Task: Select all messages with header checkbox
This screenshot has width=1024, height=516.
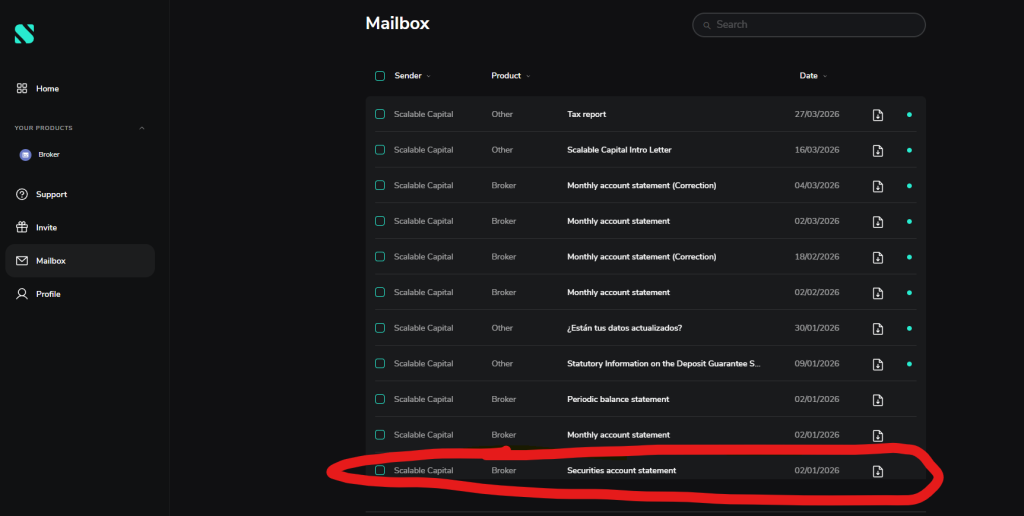Action: point(380,76)
